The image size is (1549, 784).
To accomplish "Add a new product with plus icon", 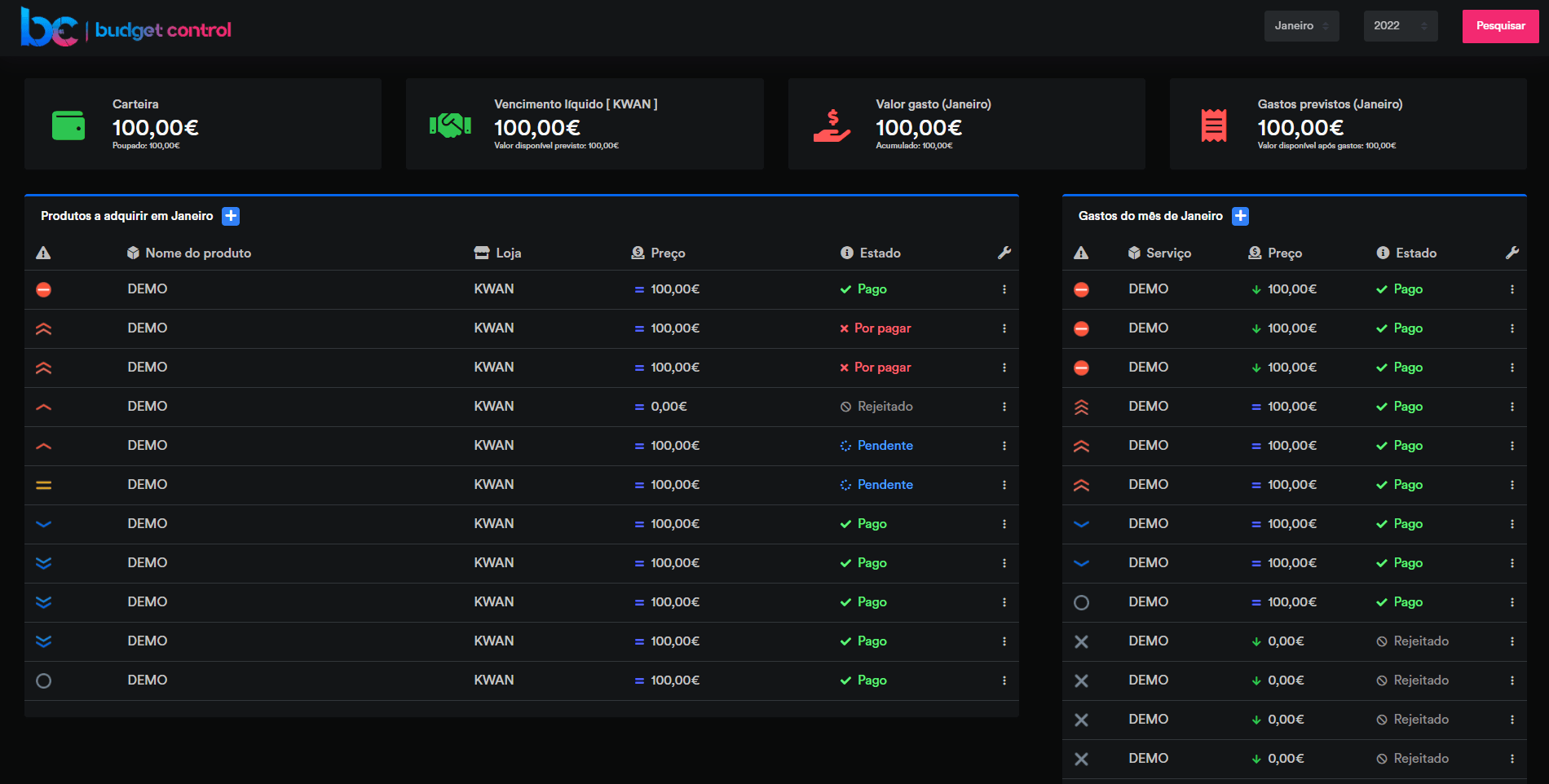I will point(231,216).
